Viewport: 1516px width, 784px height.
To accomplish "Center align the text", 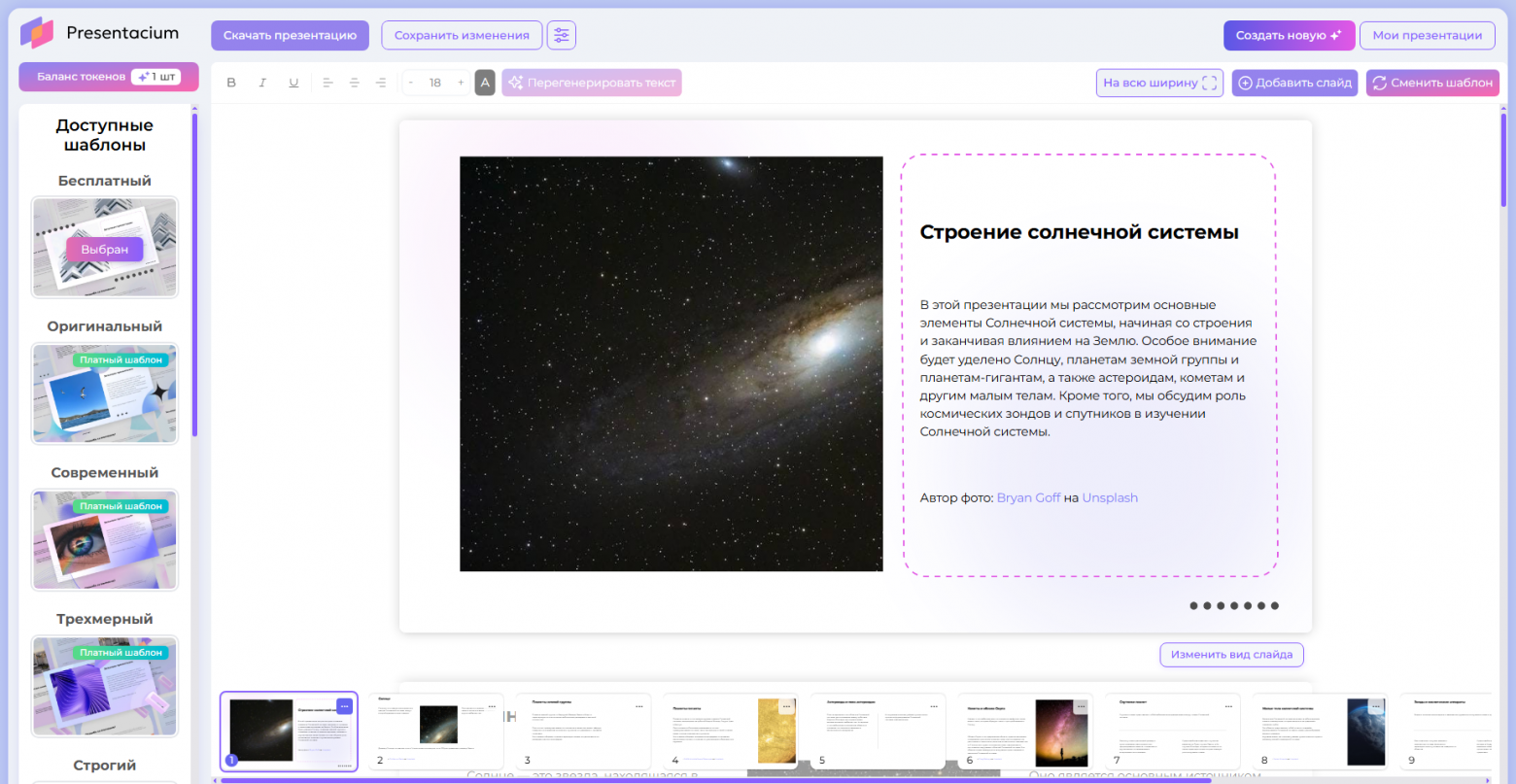I will [x=354, y=83].
